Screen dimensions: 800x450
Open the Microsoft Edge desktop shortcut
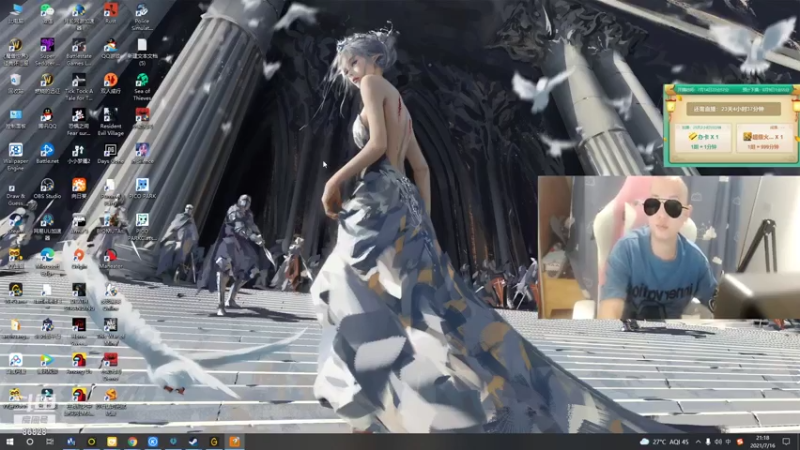[47, 262]
